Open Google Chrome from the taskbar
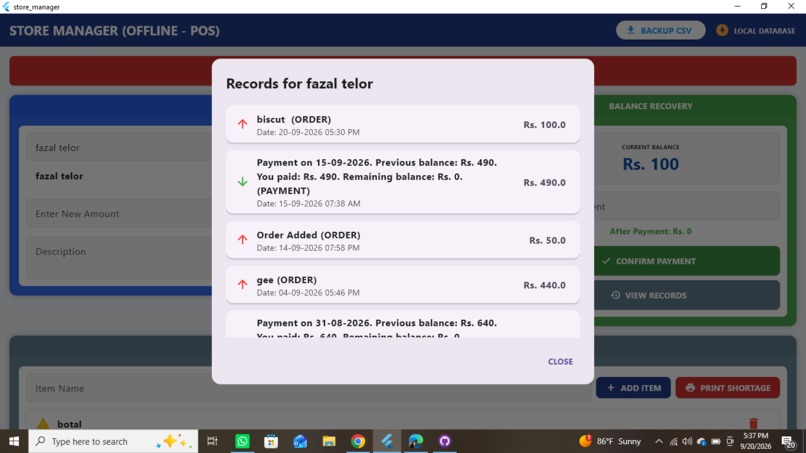The width and height of the screenshot is (806, 453). tap(358, 441)
